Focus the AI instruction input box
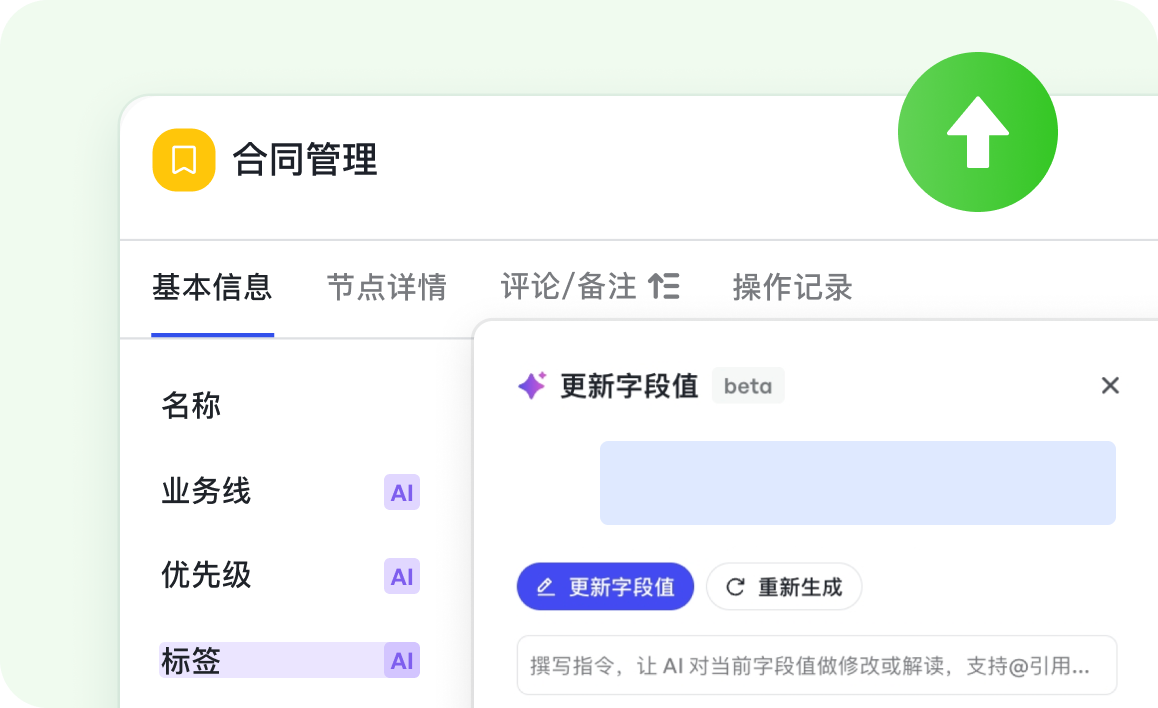Viewport: 1158px width, 708px height. pos(816,665)
